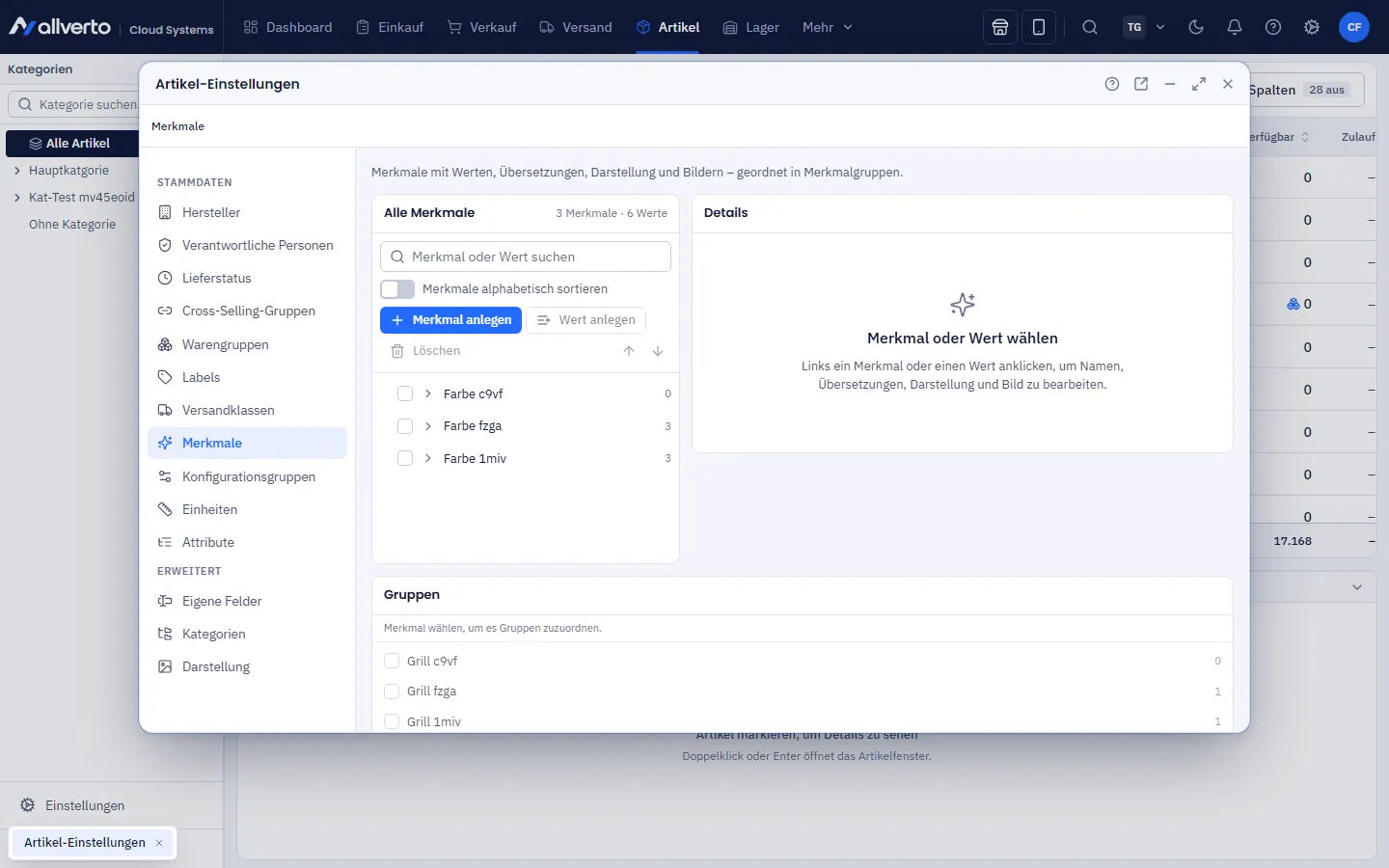Open the help icon in dialog header

click(x=1112, y=84)
